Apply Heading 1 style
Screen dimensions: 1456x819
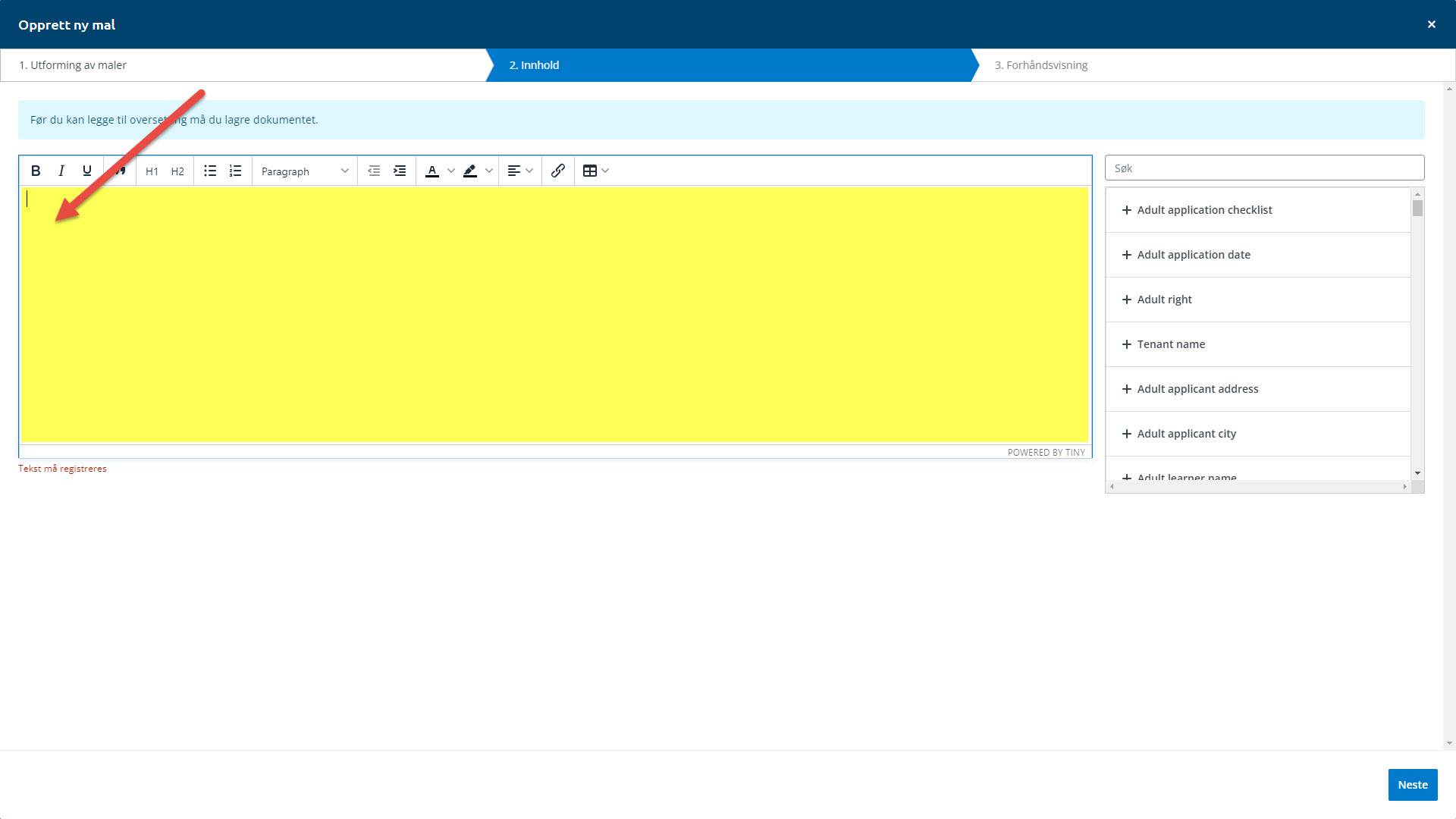point(152,171)
